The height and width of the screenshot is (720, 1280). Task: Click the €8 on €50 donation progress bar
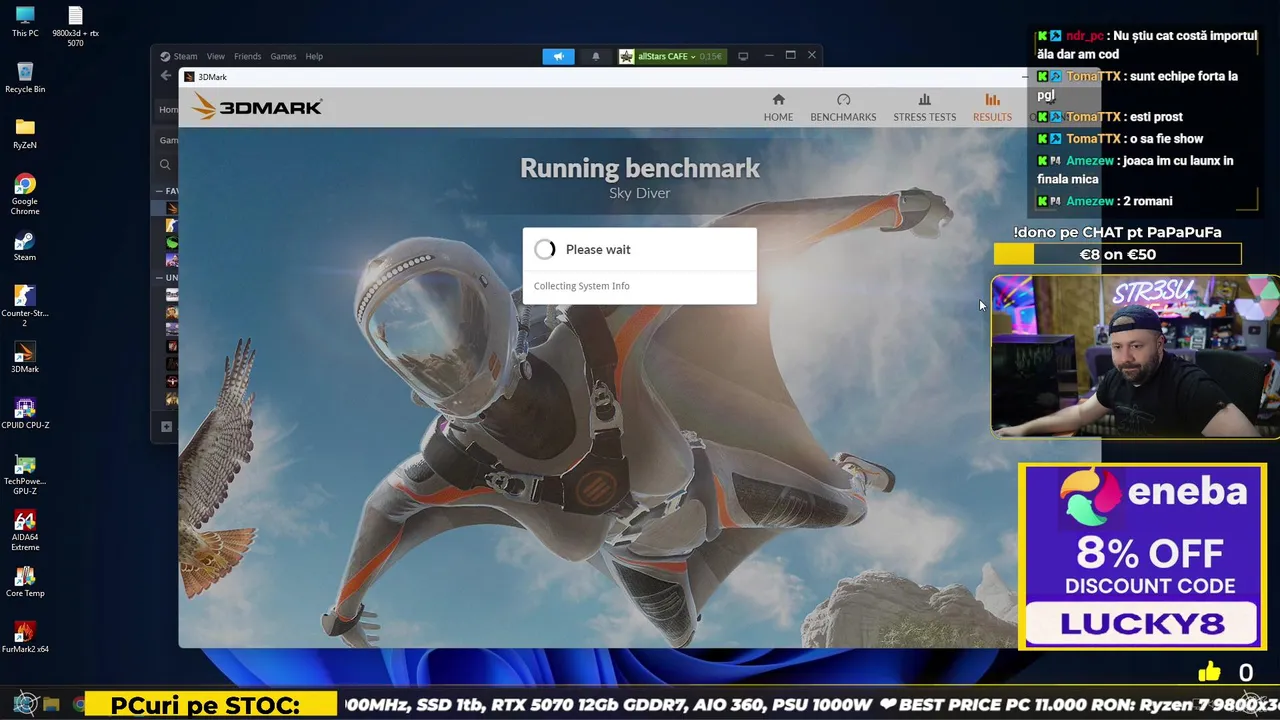1117,254
